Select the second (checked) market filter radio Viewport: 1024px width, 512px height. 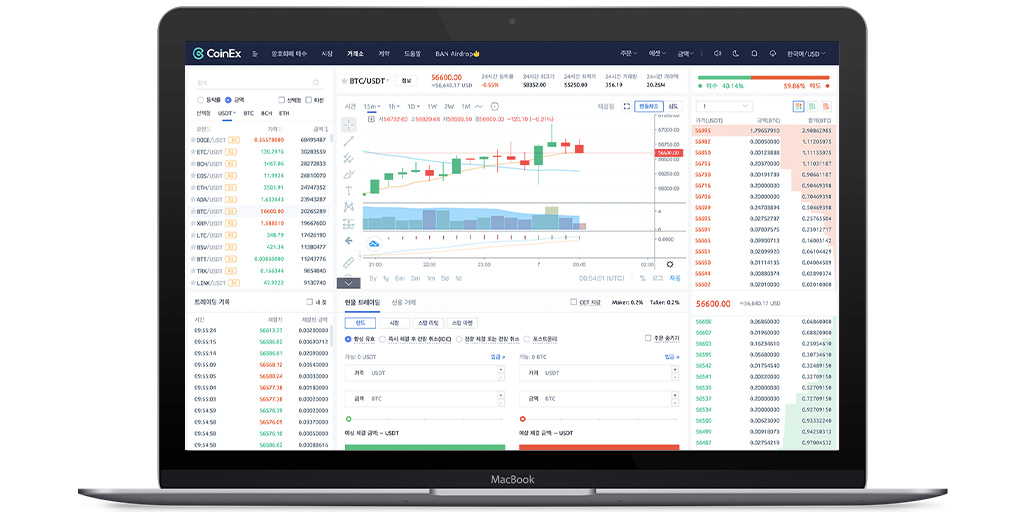click(228, 100)
